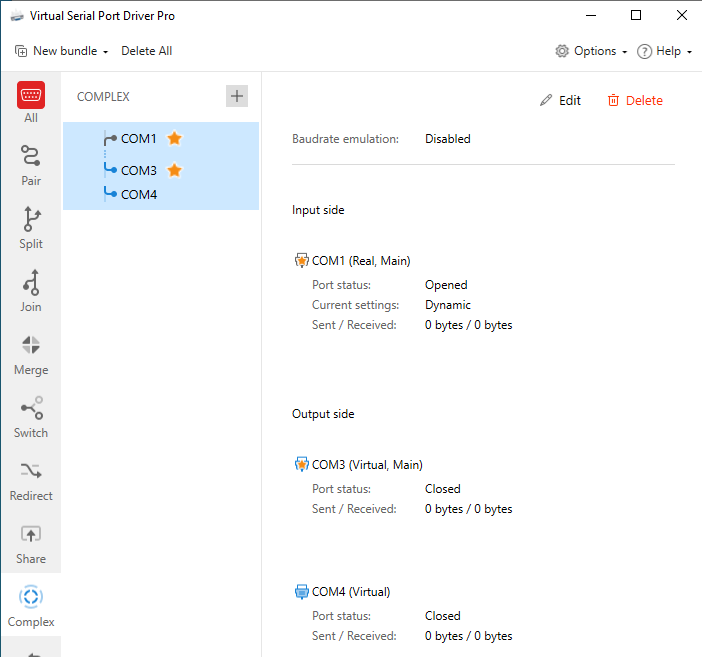Open the Merge bundle type
The height and width of the screenshot is (657, 702).
[31, 354]
